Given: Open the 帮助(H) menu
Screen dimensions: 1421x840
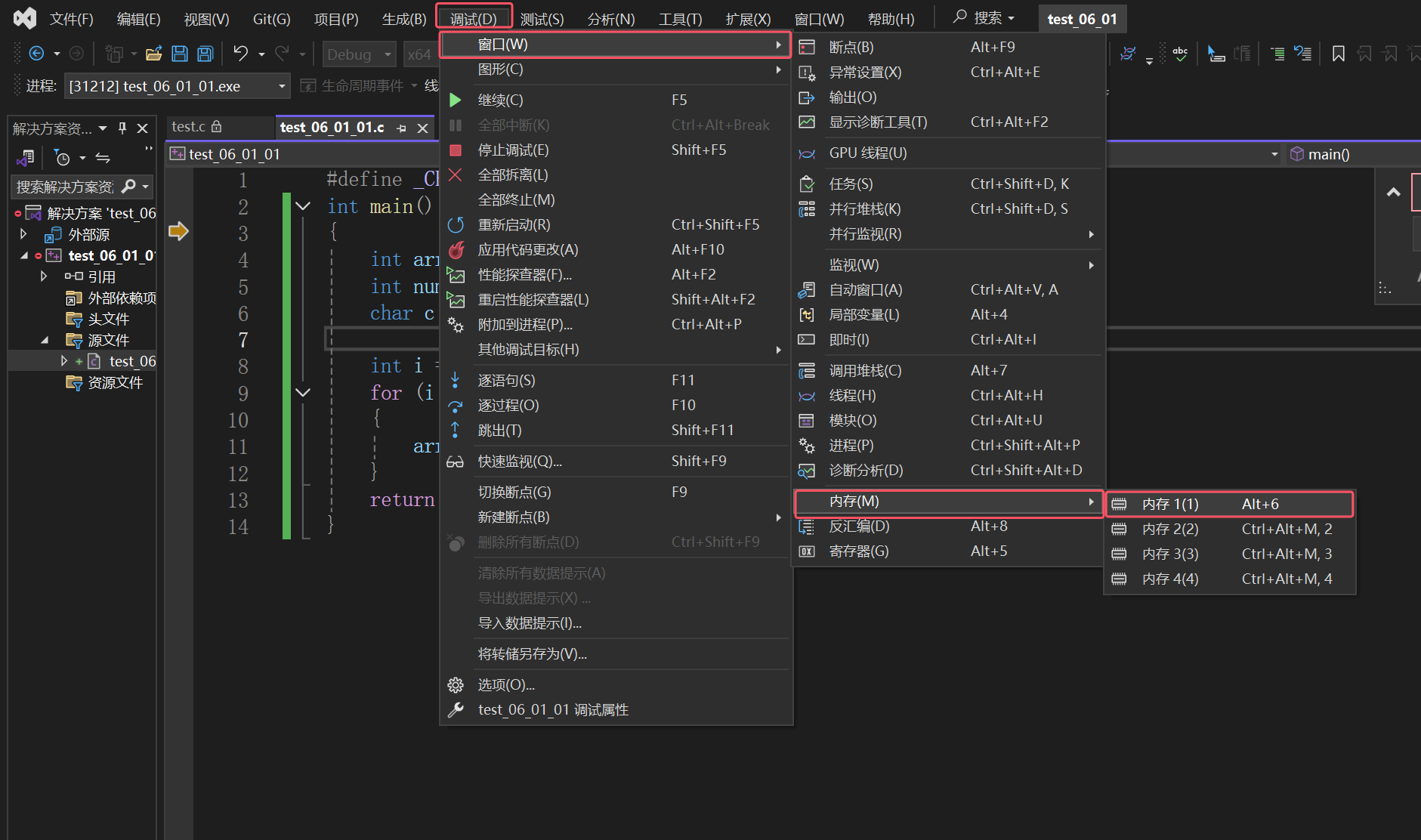Looking at the screenshot, I should (x=891, y=19).
